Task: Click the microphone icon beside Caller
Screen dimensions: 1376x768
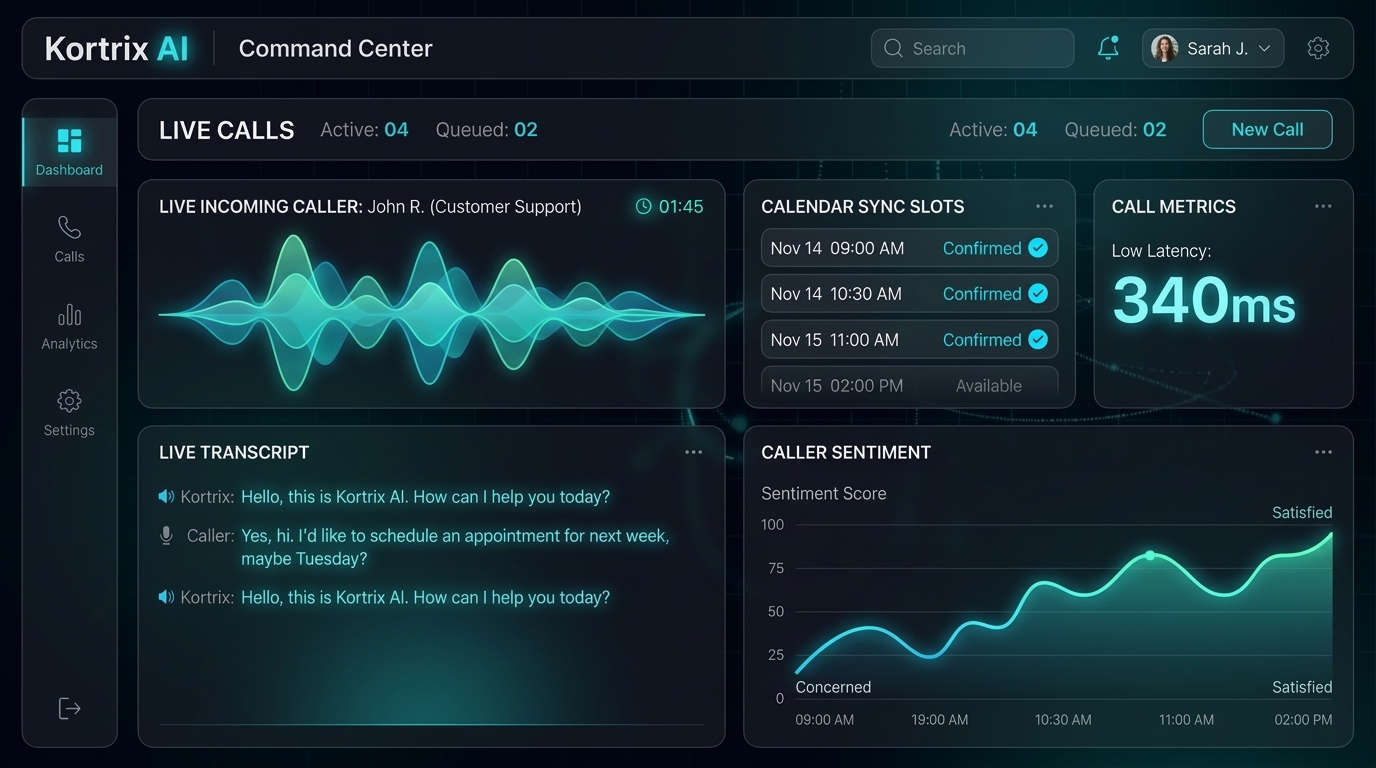Action: tap(166, 536)
